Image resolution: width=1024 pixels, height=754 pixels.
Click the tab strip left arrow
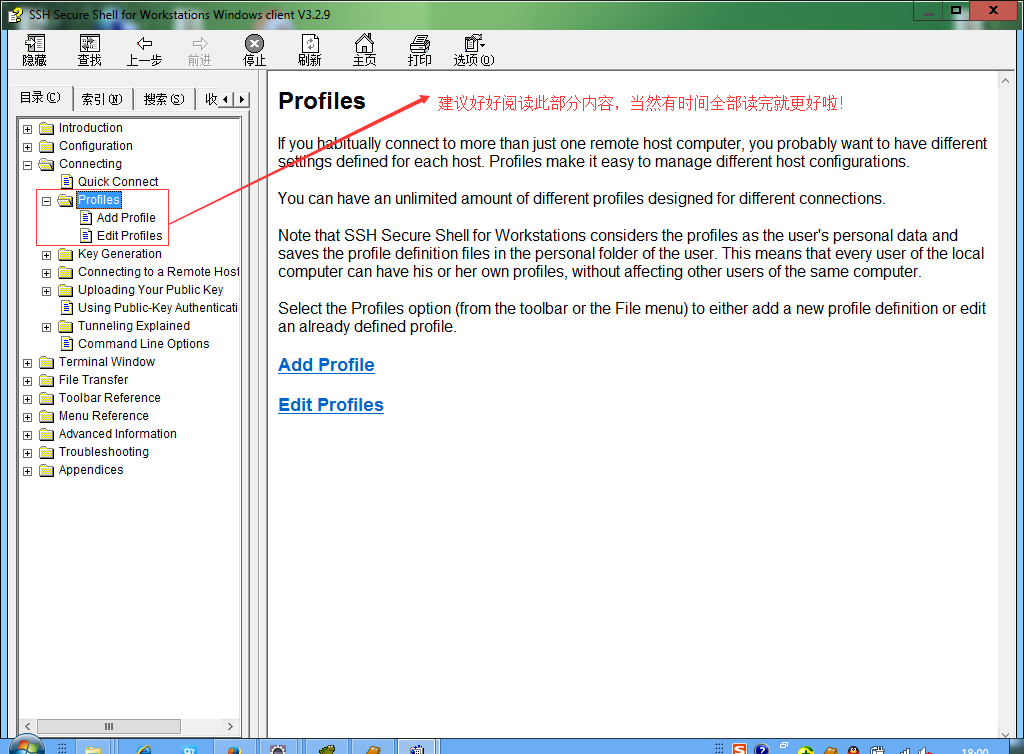point(226,99)
